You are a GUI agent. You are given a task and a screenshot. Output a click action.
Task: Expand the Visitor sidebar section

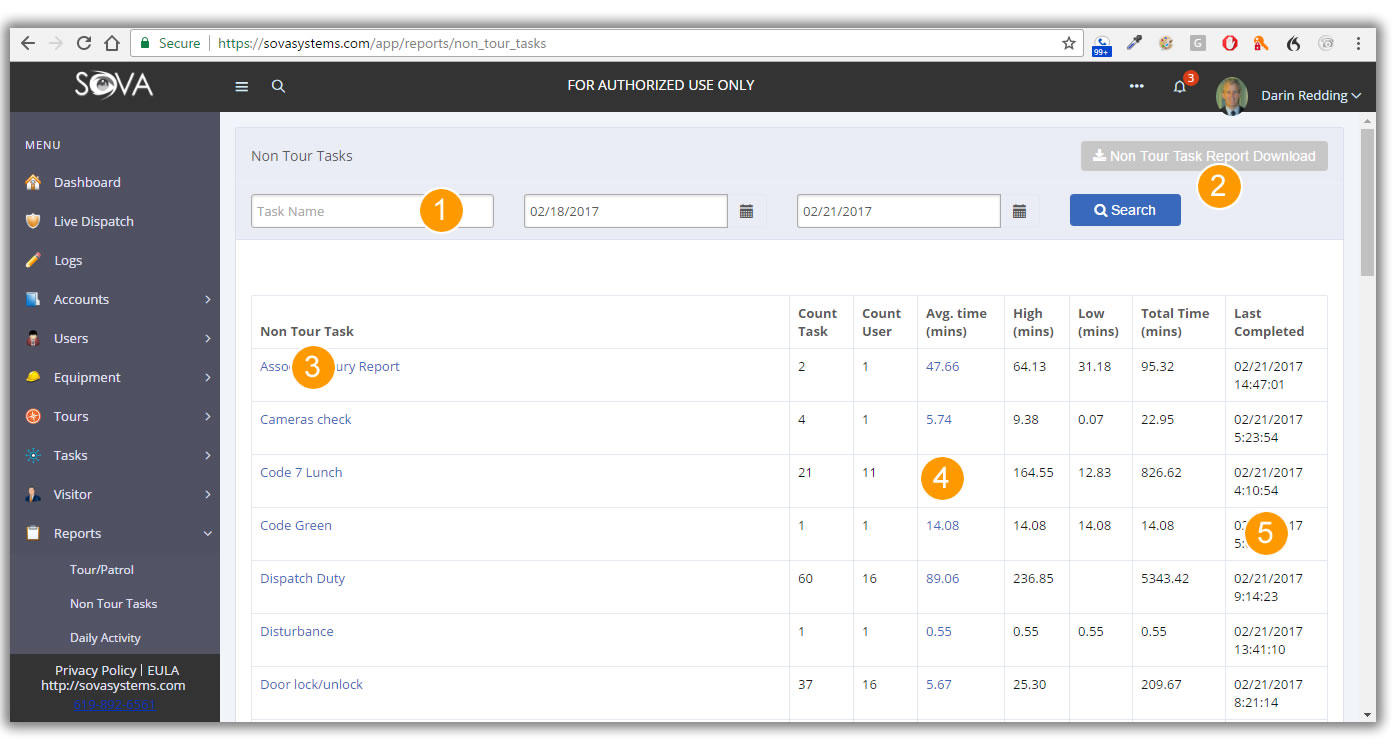click(x=115, y=494)
